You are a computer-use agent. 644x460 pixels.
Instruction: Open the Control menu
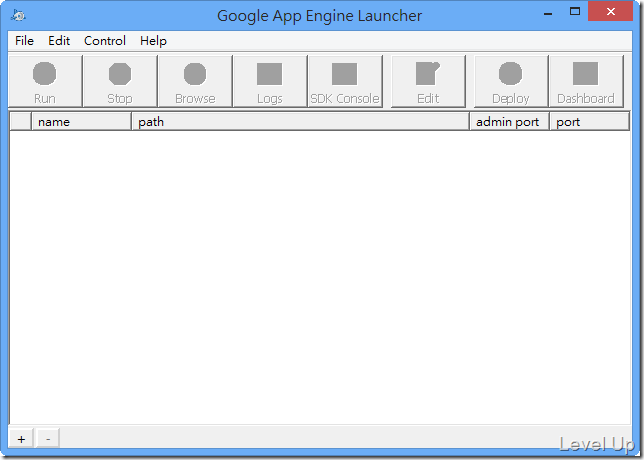tap(105, 41)
